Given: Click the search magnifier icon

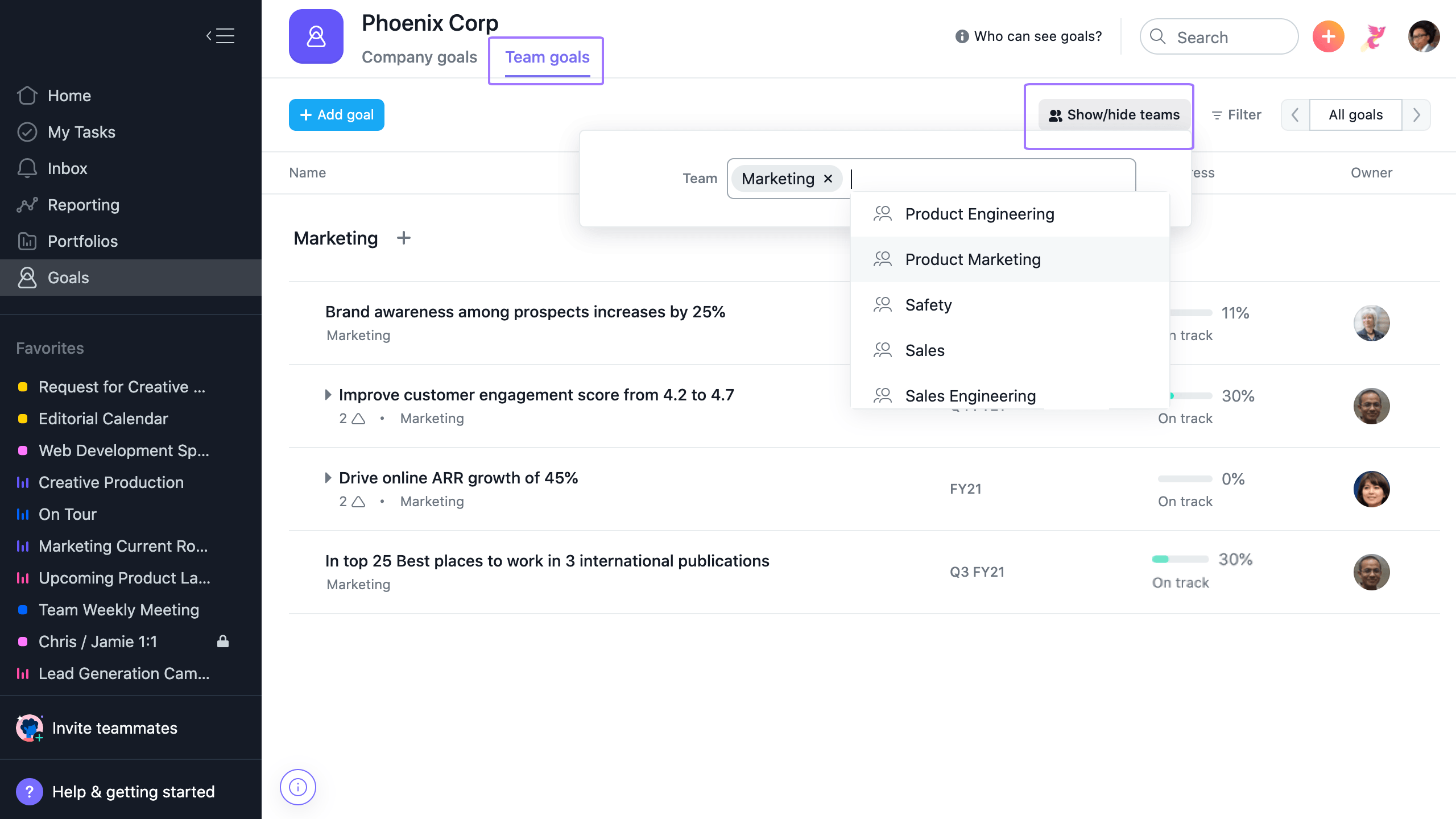Looking at the screenshot, I should click(x=1158, y=37).
